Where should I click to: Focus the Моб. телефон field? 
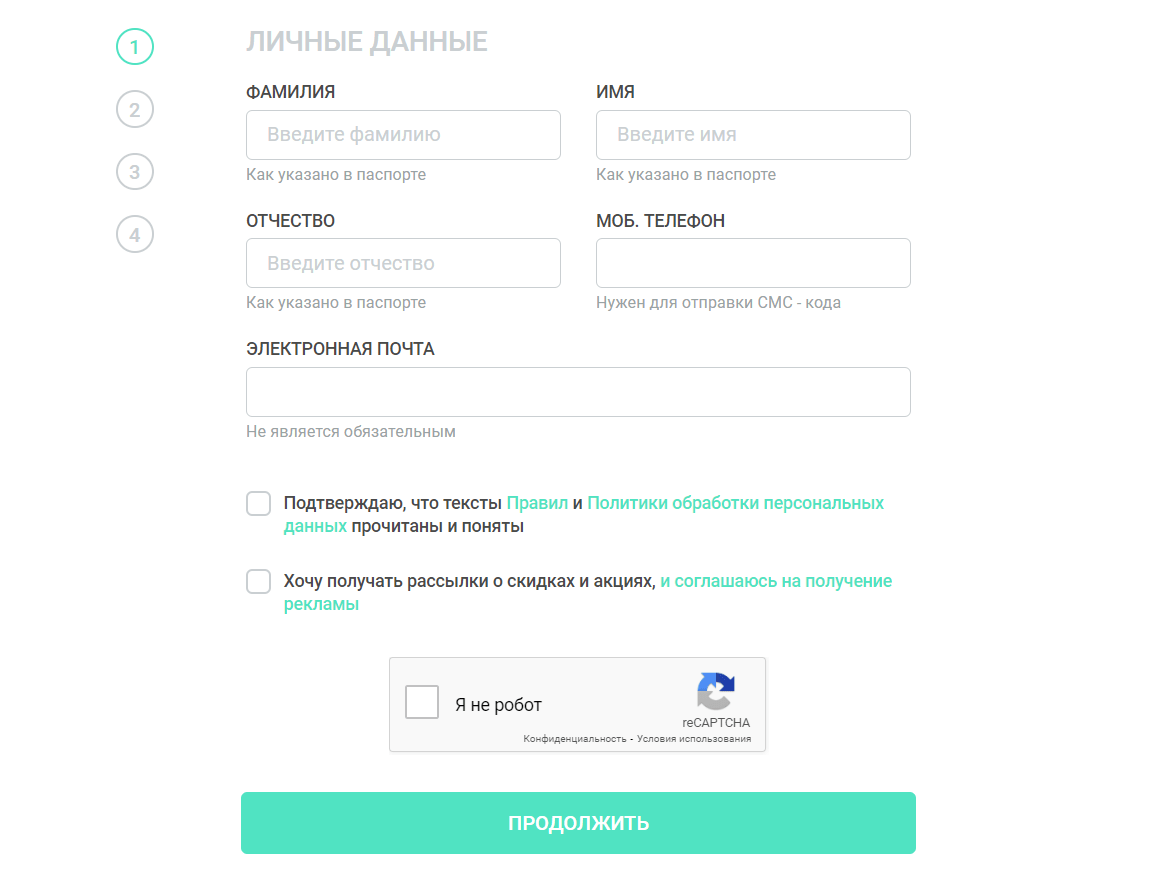753,263
